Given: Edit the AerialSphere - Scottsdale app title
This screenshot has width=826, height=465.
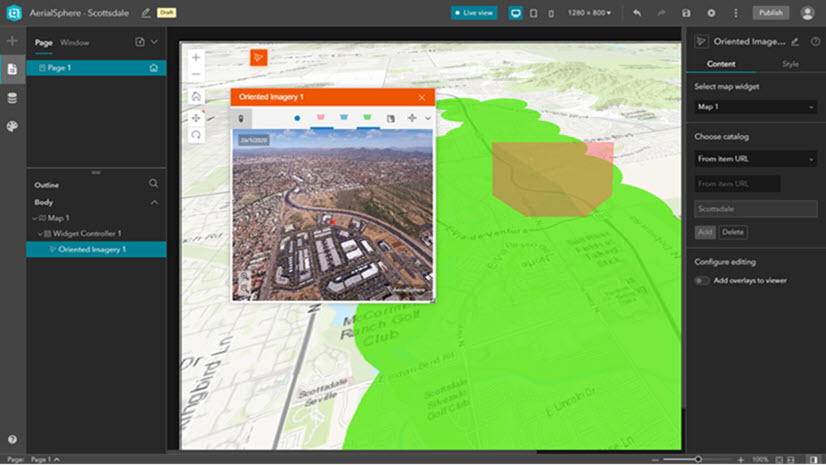Looking at the screenshot, I should (146, 13).
